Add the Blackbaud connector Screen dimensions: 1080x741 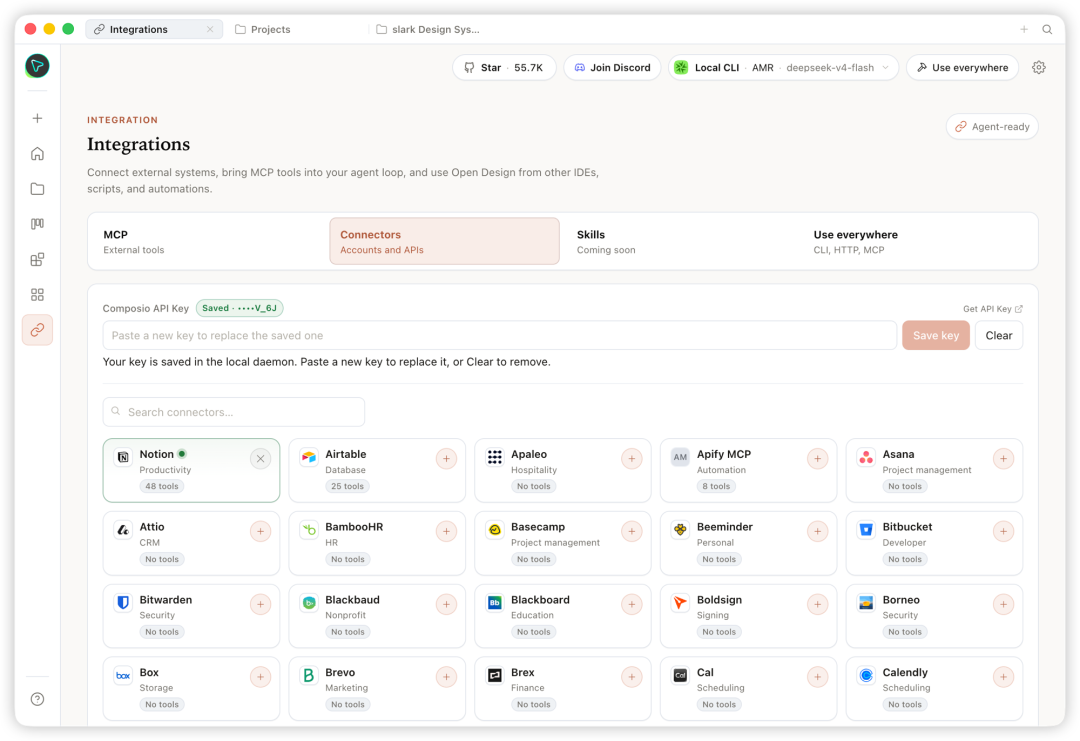click(x=446, y=605)
